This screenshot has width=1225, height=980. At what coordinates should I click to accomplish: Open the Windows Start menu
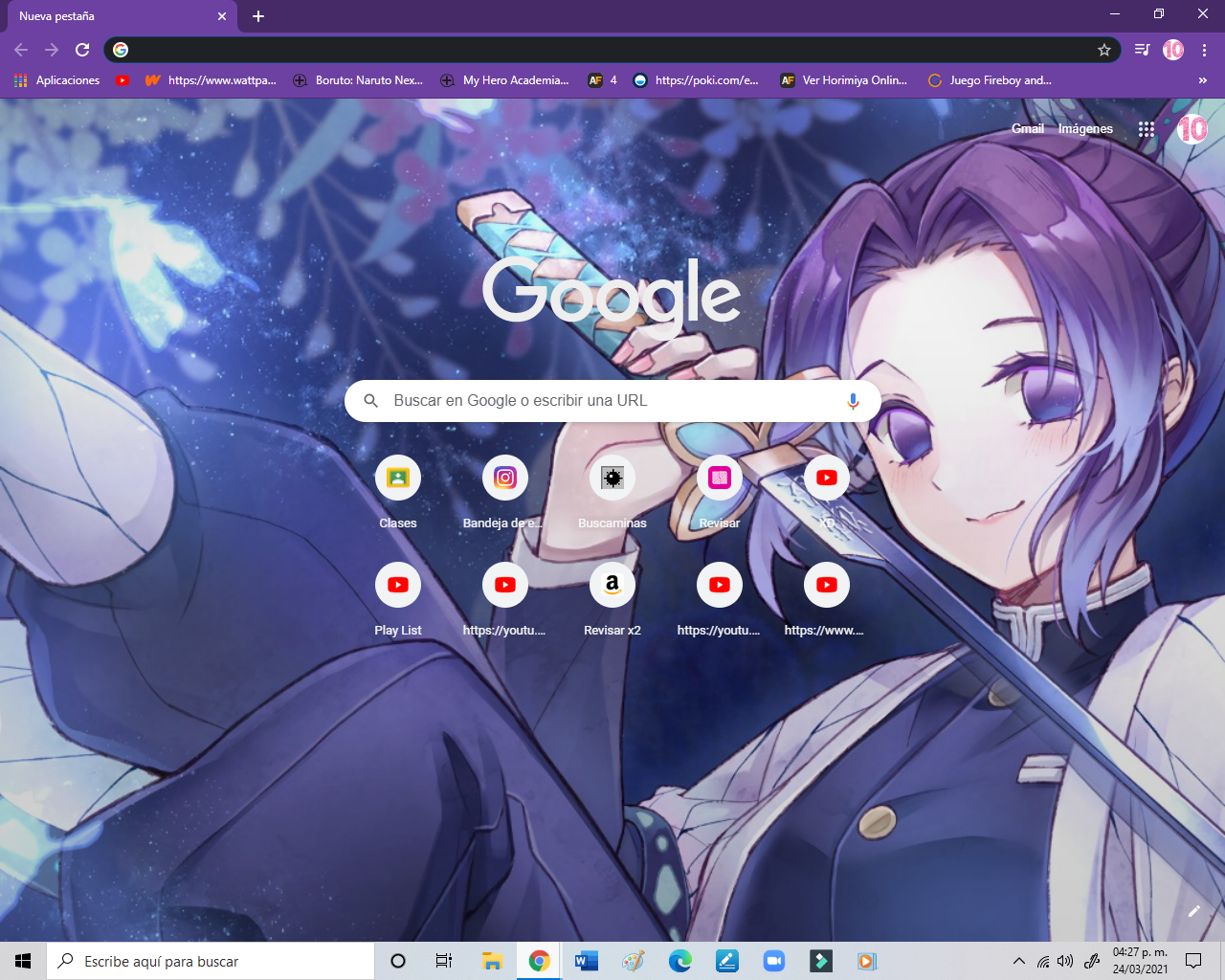point(23,961)
